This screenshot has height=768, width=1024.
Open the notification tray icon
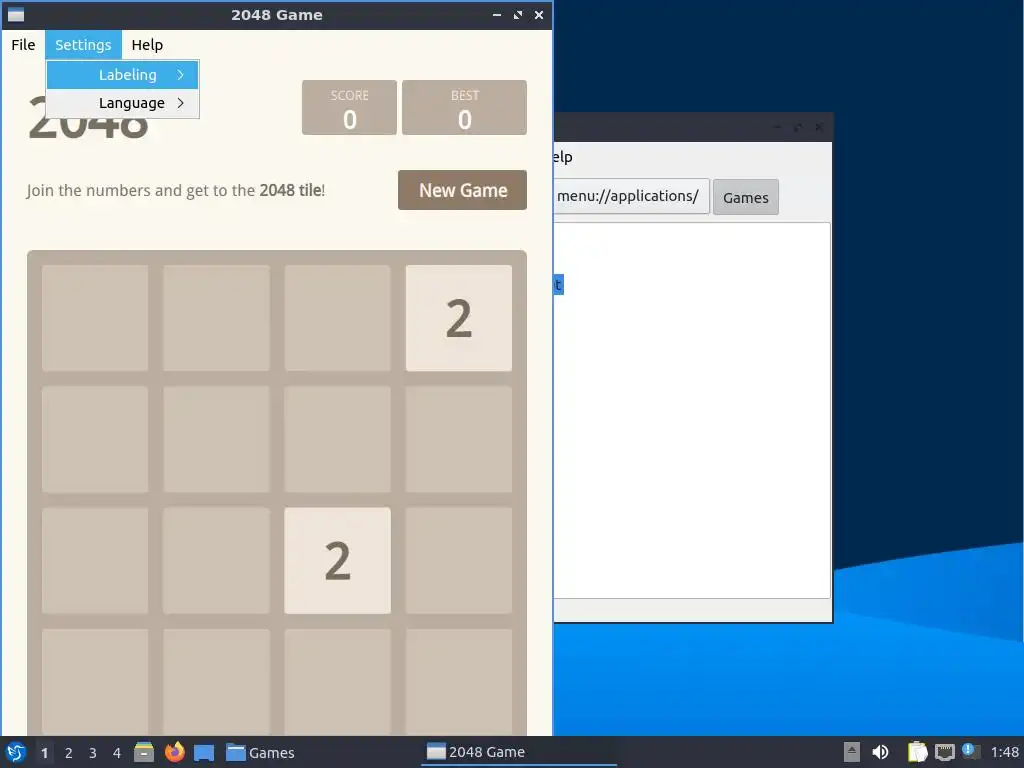coord(971,752)
